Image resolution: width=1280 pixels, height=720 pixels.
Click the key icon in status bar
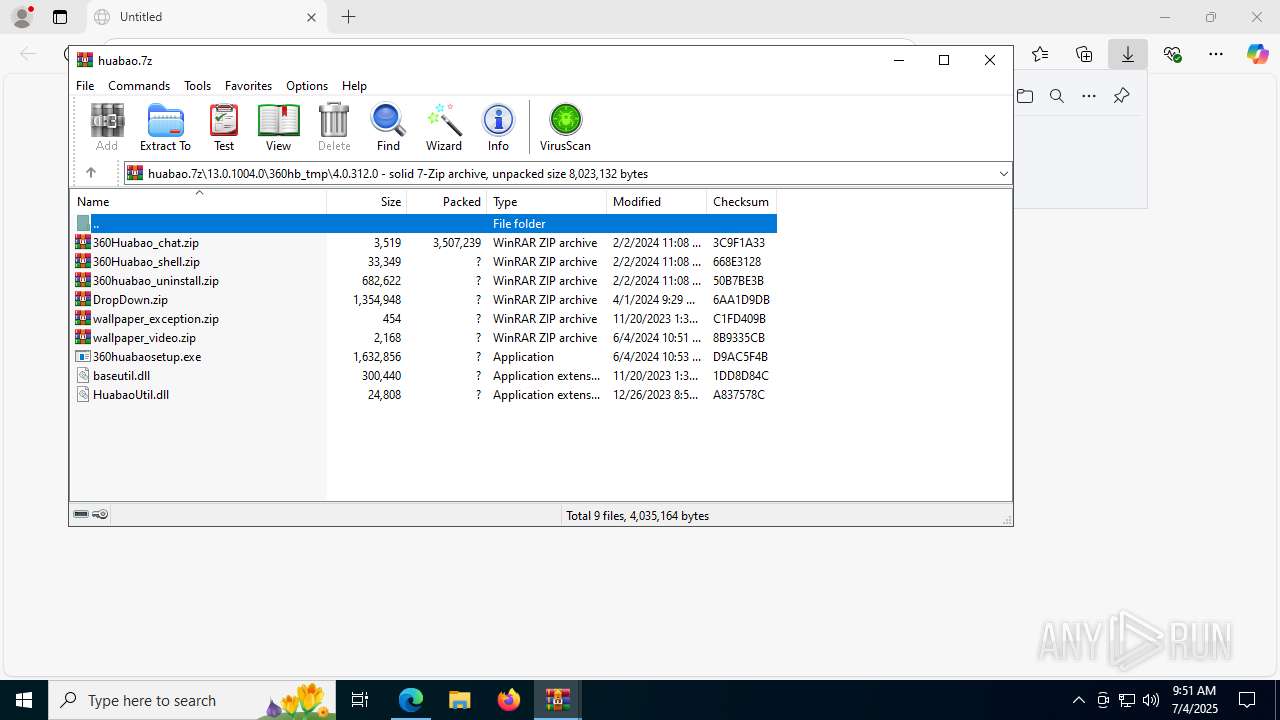(x=100, y=515)
